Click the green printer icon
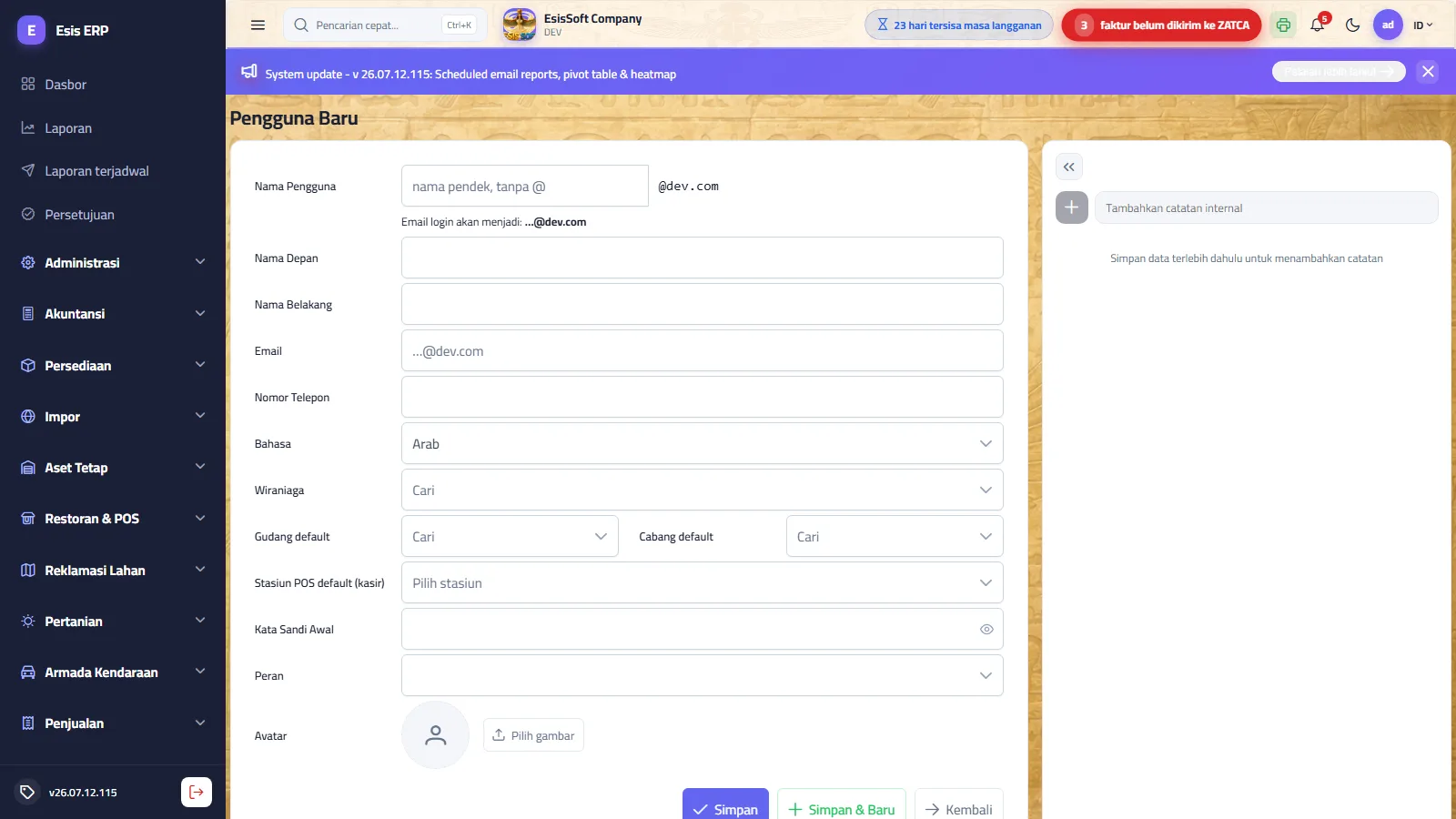The height and width of the screenshot is (819, 1456). pyautogui.click(x=1283, y=25)
